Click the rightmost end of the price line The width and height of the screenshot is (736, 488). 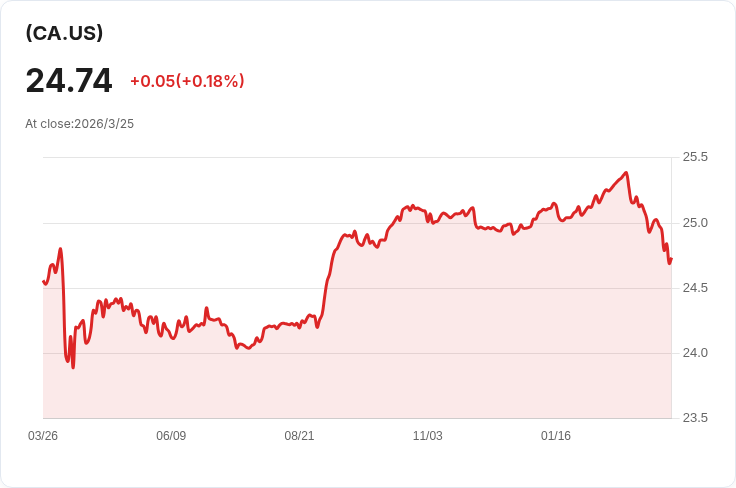click(671, 259)
